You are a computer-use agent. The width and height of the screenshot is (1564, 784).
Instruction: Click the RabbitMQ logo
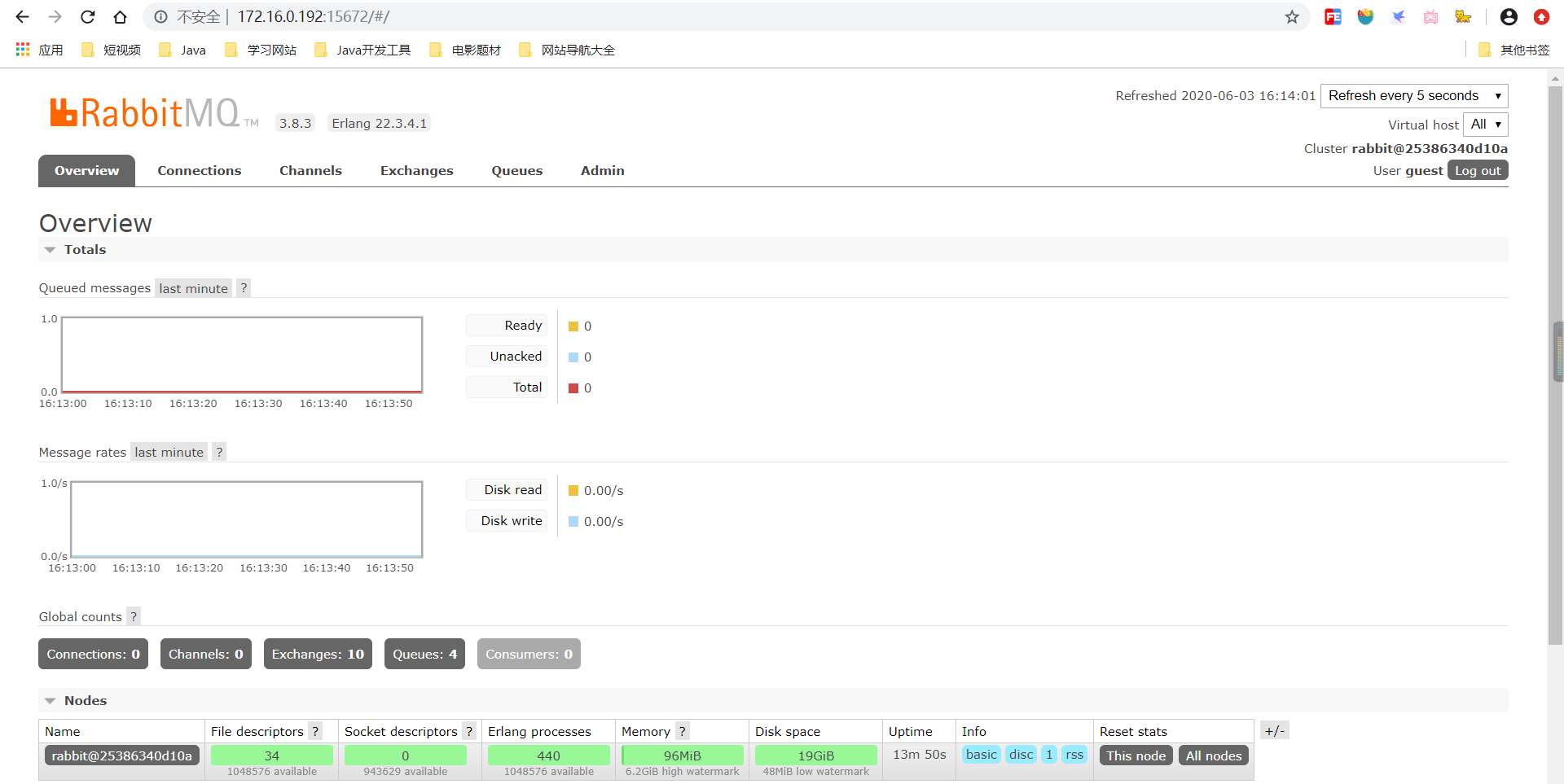click(153, 113)
